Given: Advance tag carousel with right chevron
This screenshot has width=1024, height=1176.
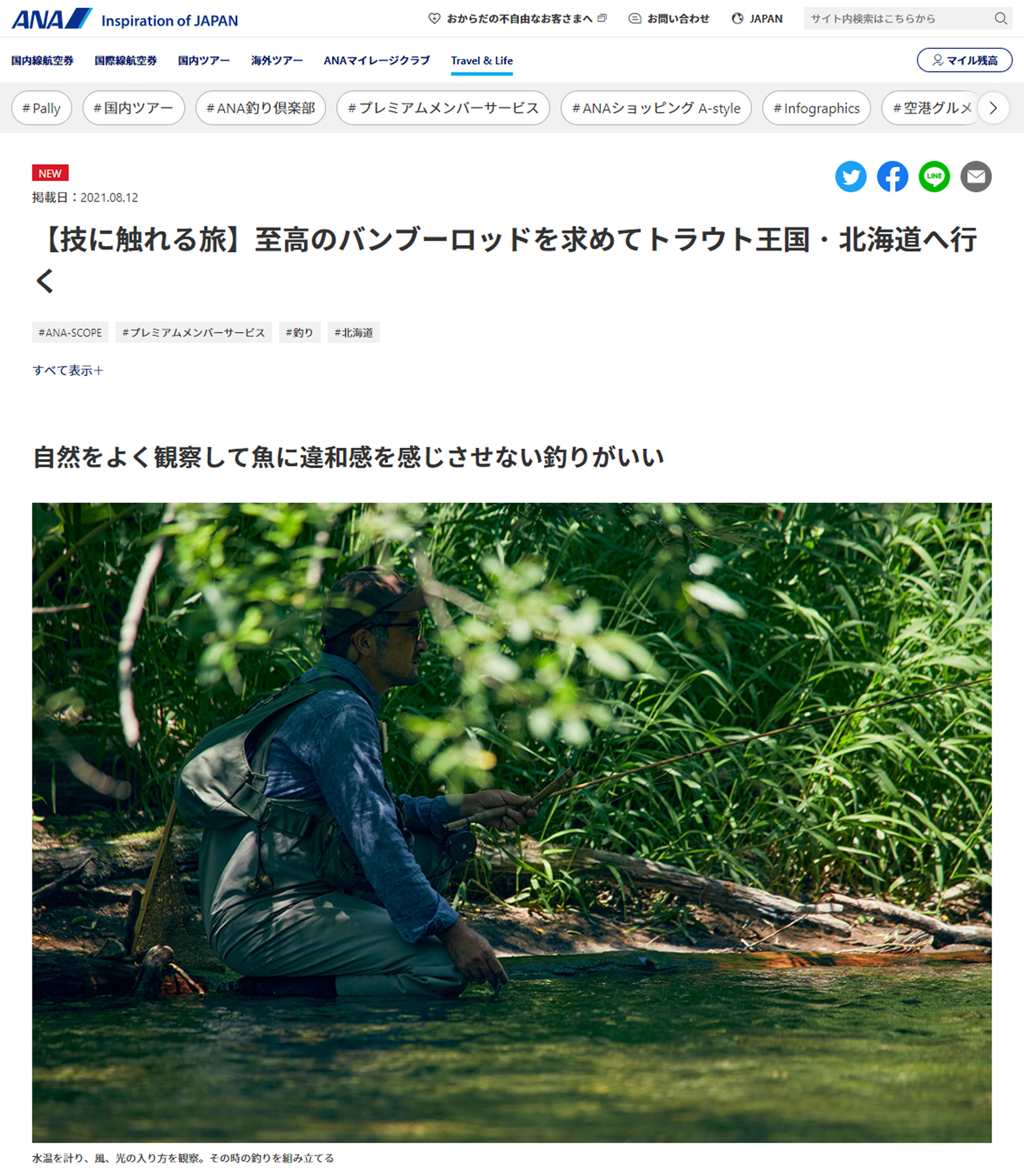Looking at the screenshot, I should tap(993, 108).
